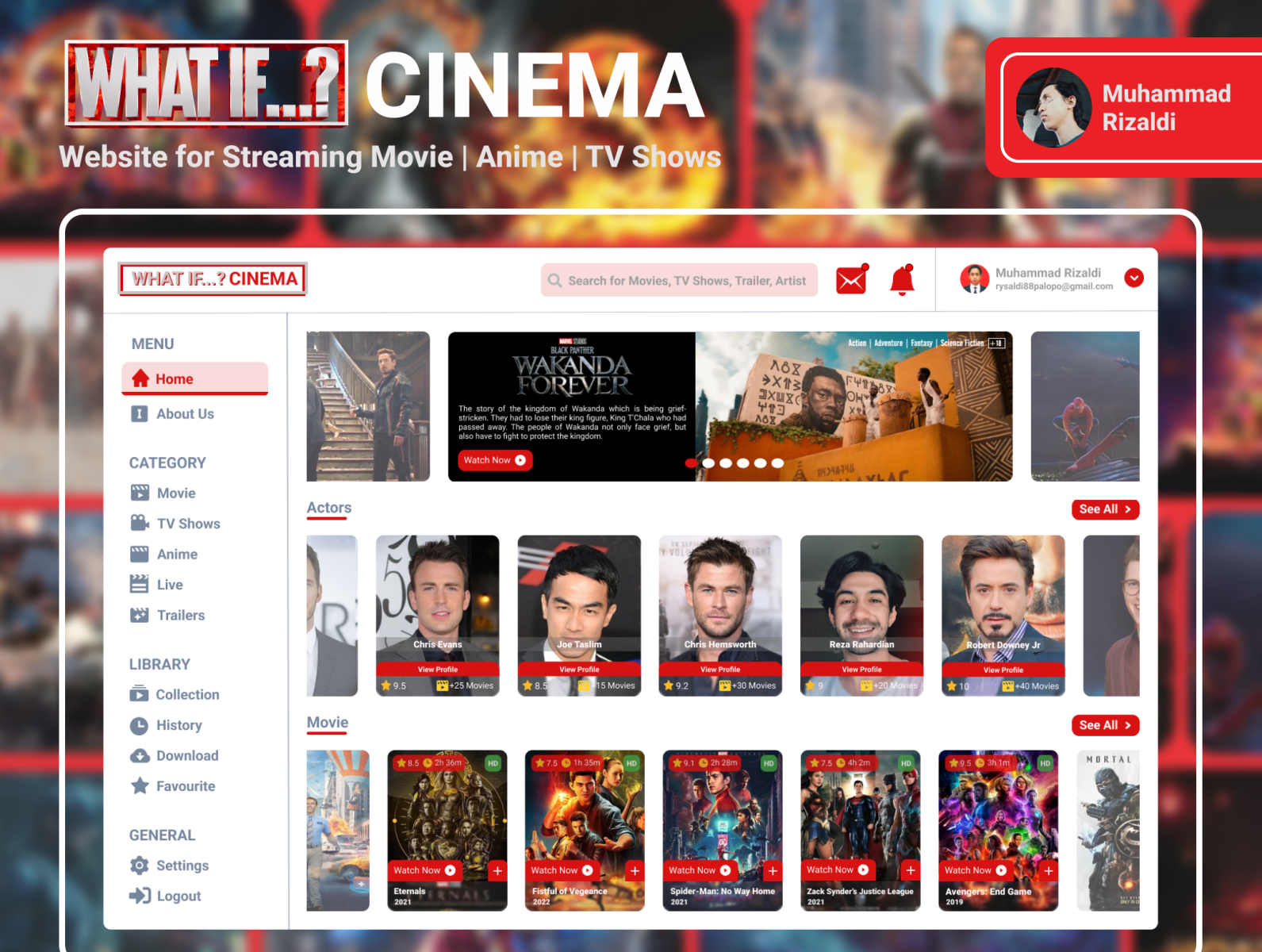Click See All for Movie
The width and height of the screenshot is (1262, 952).
[1106, 725]
